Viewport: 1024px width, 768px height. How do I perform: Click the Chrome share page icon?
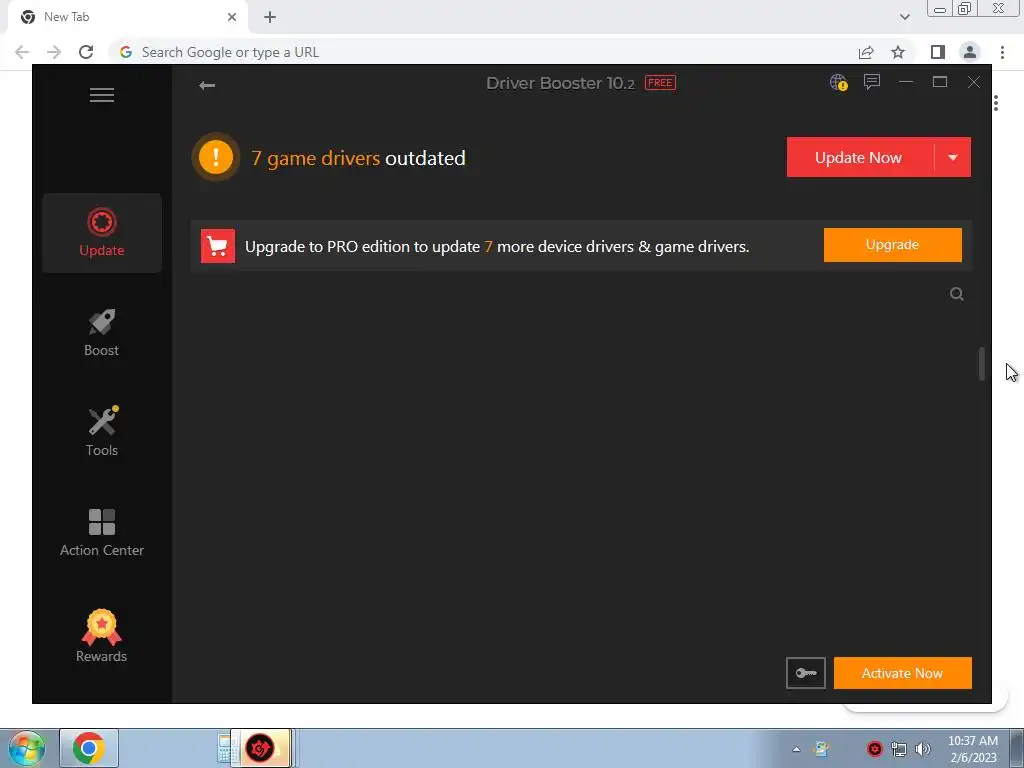(866, 52)
